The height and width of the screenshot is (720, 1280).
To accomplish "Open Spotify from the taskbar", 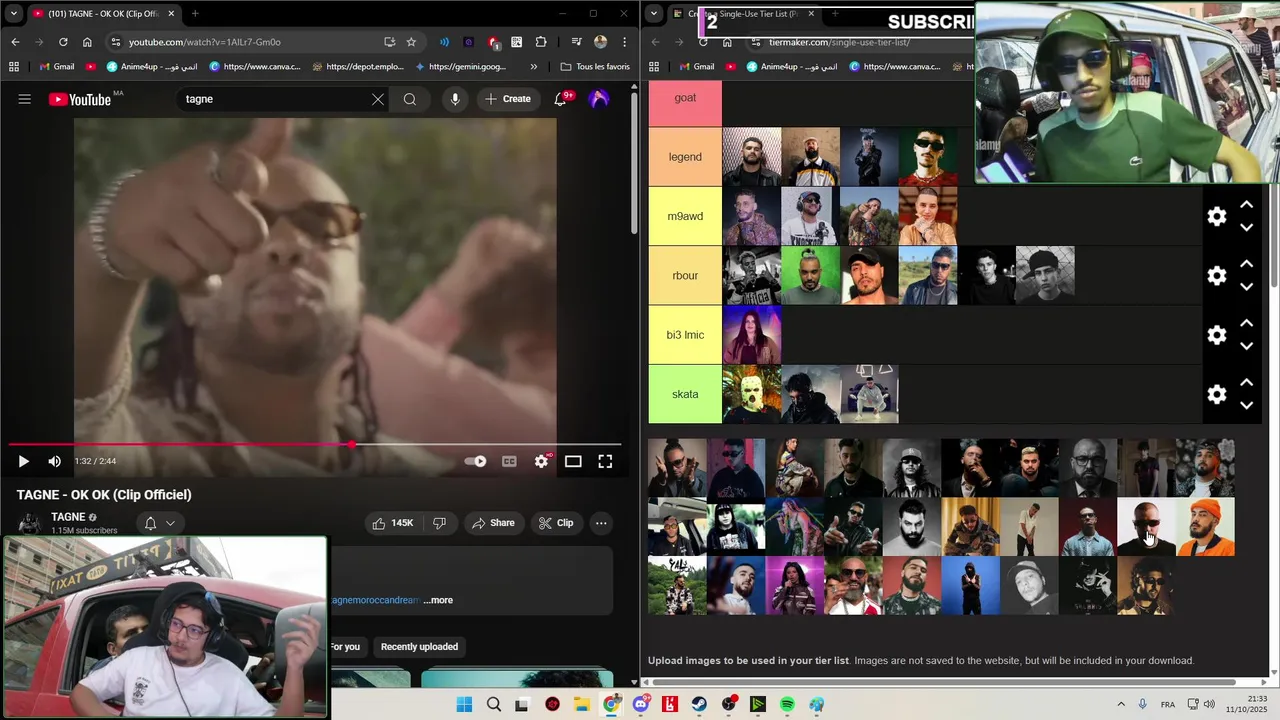I will click(x=787, y=704).
